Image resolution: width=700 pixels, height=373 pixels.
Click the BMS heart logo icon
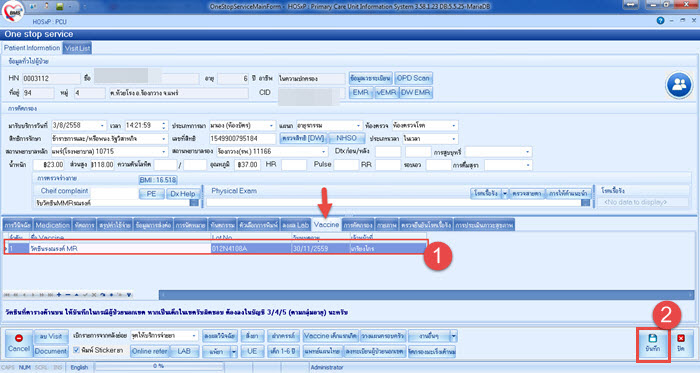12,11
